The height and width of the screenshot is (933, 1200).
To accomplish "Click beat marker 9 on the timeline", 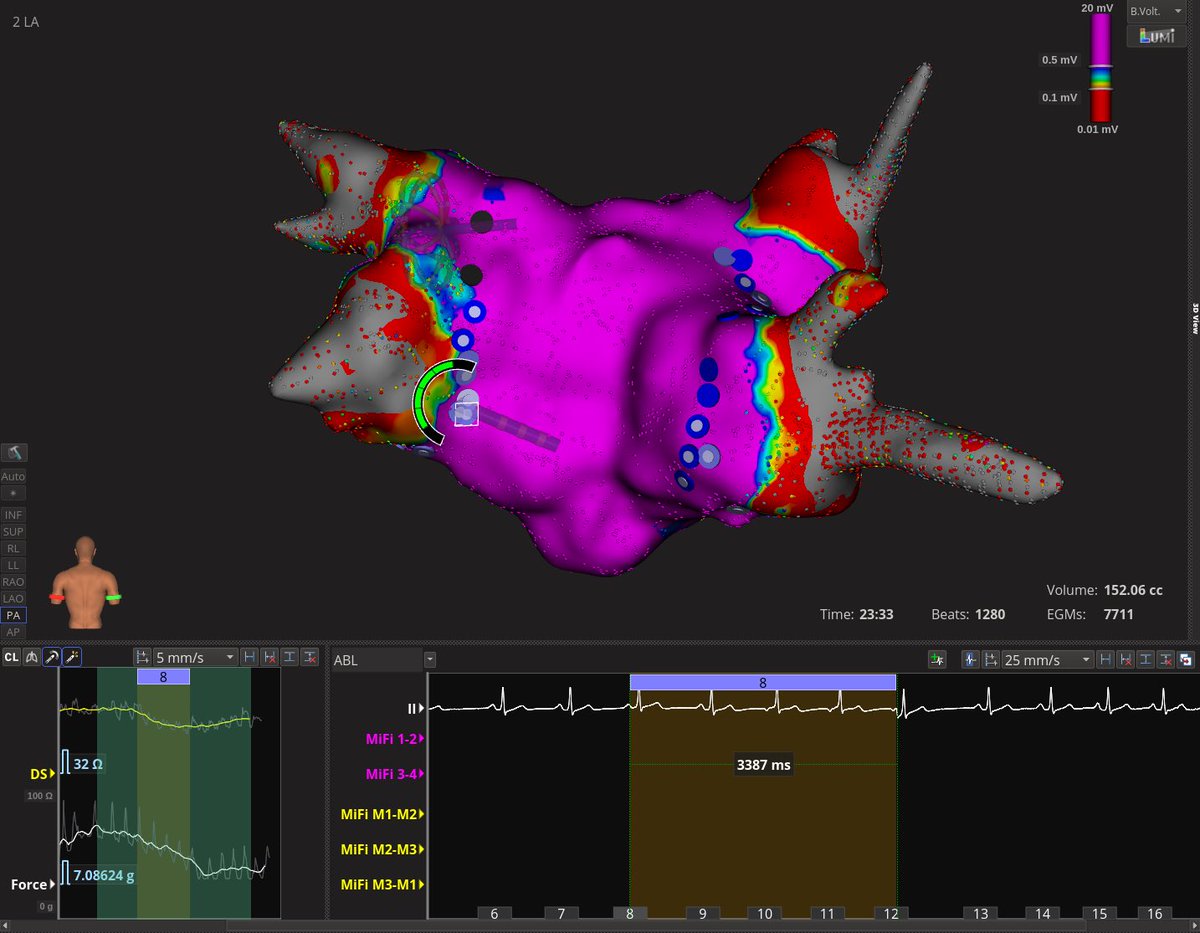I will point(703,914).
